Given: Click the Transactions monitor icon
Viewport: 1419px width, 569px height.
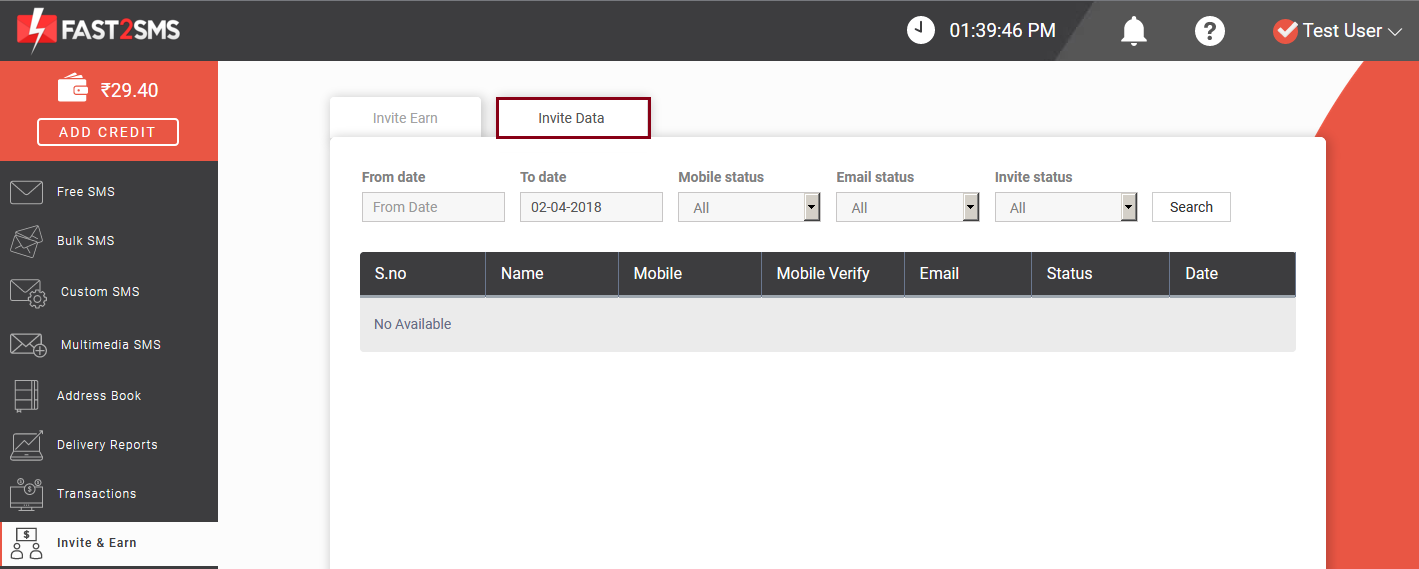Looking at the screenshot, I should (x=26, y=494).
